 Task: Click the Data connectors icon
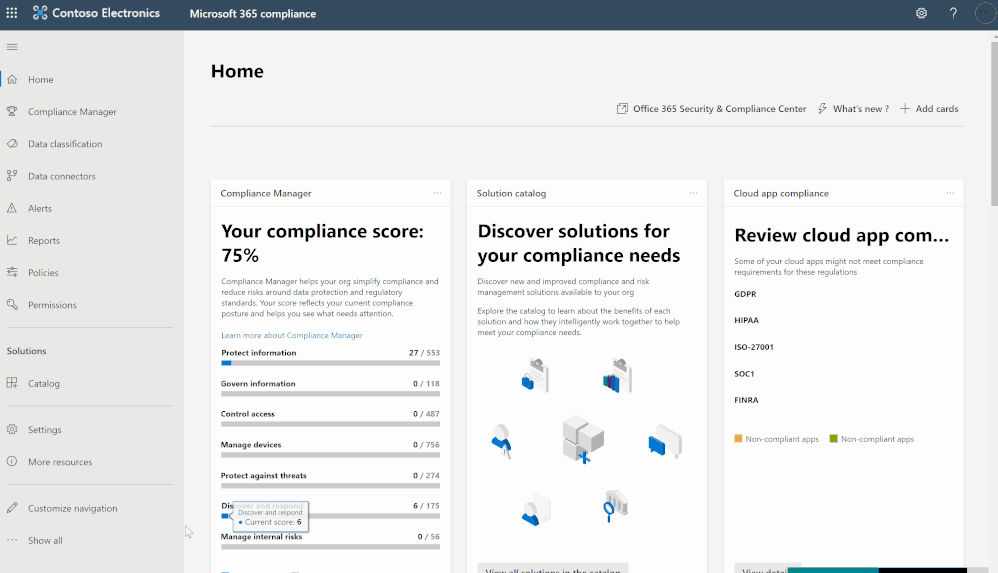12,176
